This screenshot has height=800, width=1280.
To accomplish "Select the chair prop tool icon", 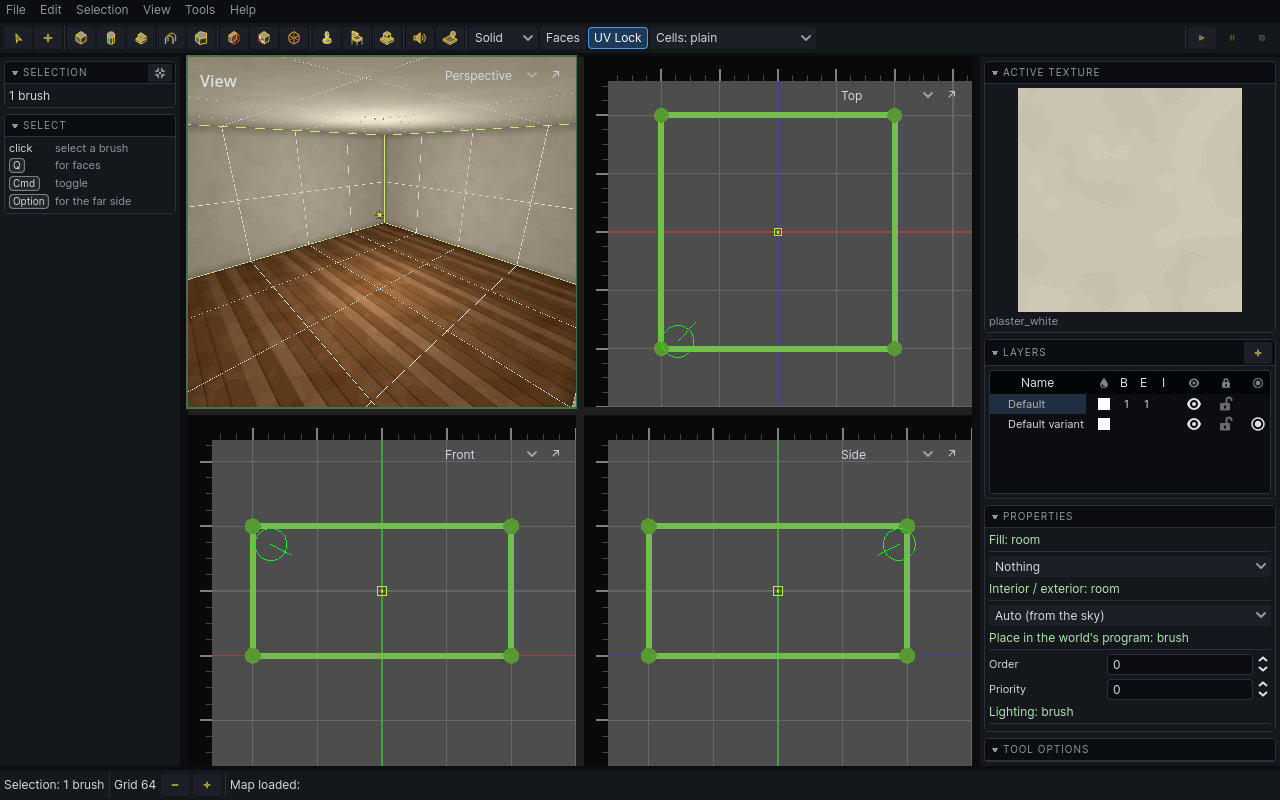I will tap(357, 38).
